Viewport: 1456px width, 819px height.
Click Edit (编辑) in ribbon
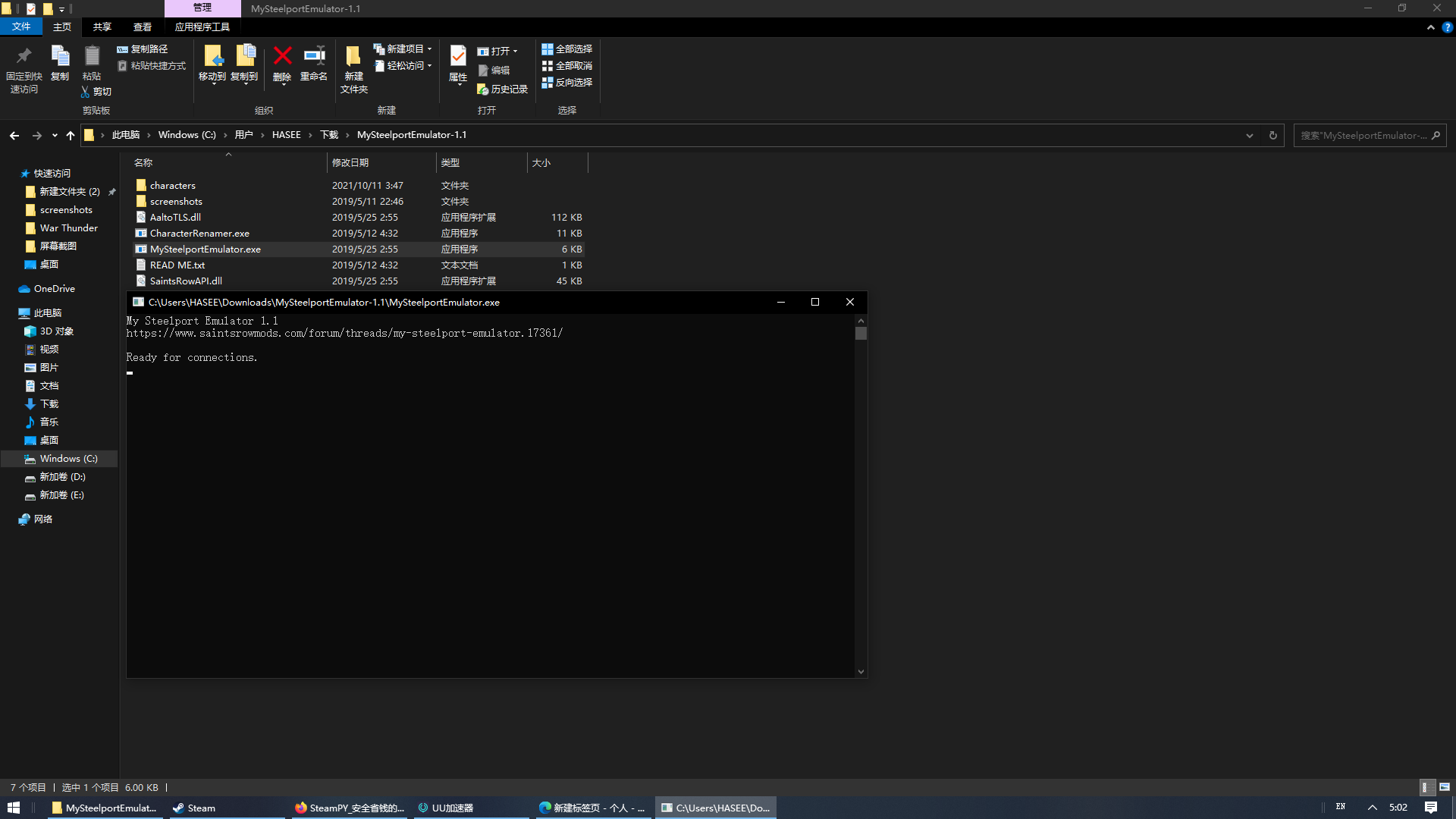click(x=494, y=71)
